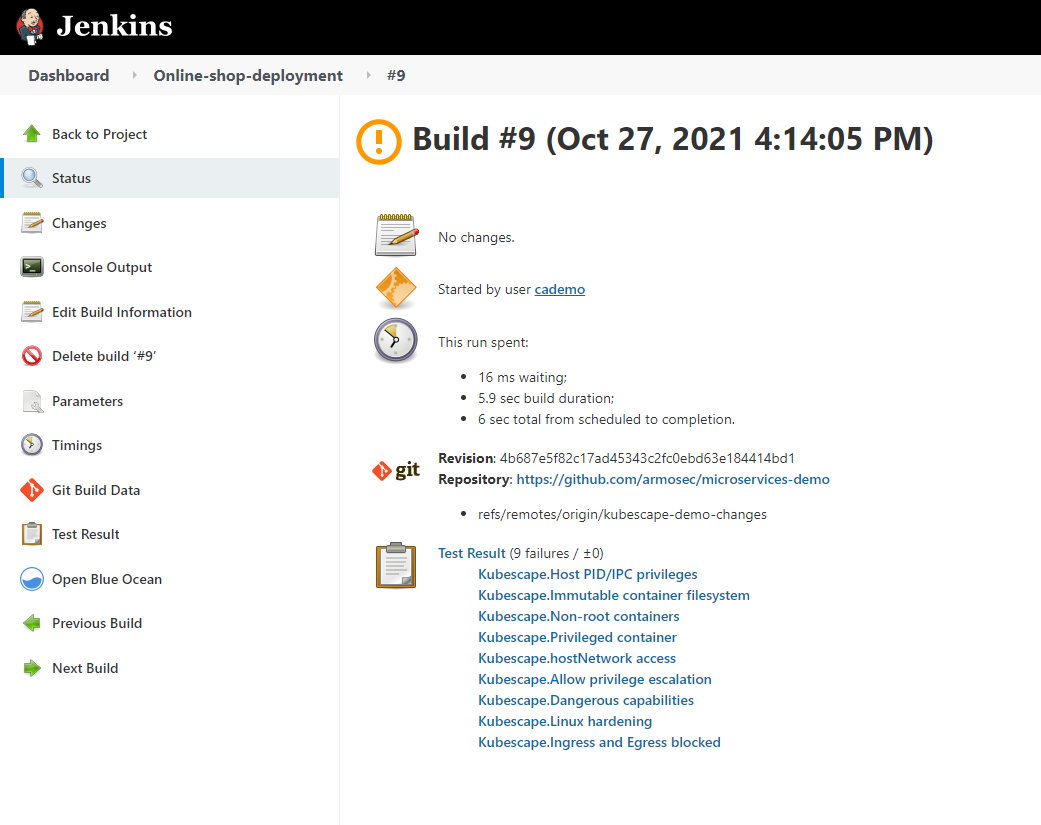Select the 'No changes.' text
This screenshot has width=1041, height=825.
[x=476, y=237]
